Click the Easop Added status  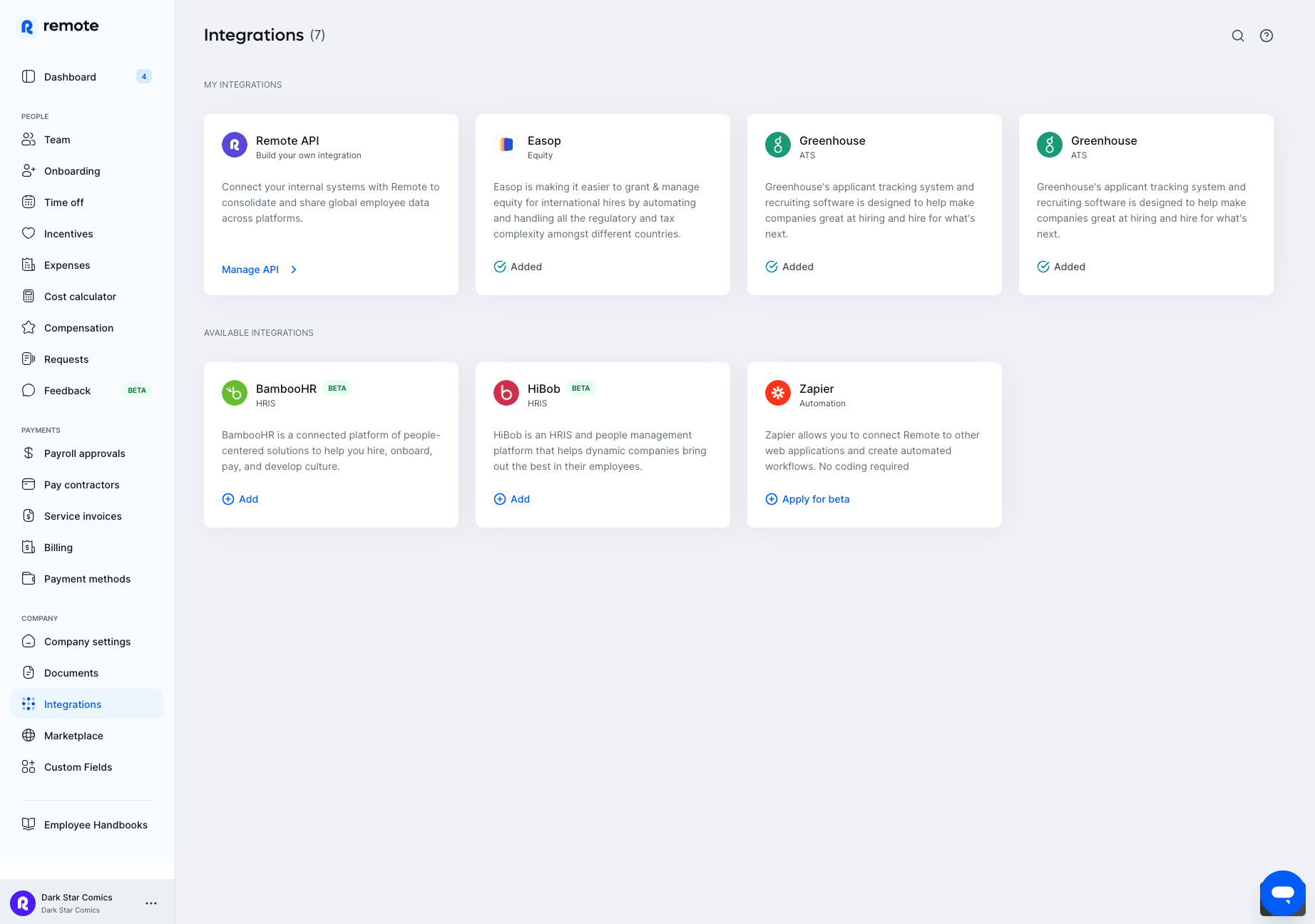tap(518, 267)
